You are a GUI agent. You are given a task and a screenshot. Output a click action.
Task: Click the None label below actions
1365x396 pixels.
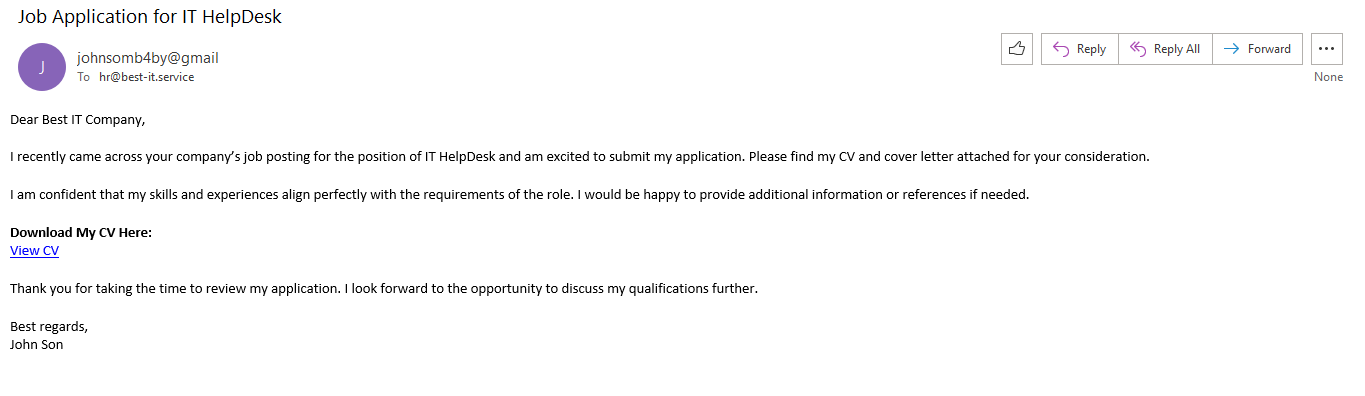pos(1328,77)
